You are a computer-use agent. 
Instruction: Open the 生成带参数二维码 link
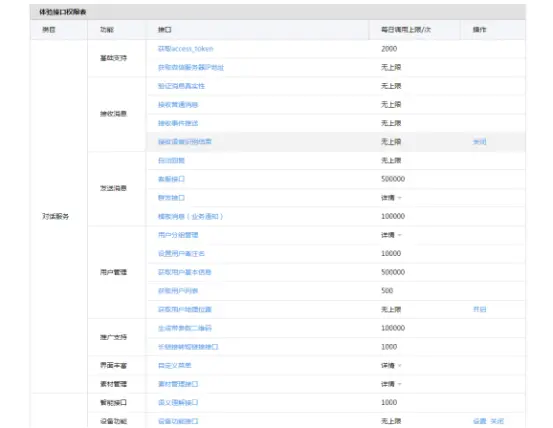pyautogui.click(x=185, y=328)
